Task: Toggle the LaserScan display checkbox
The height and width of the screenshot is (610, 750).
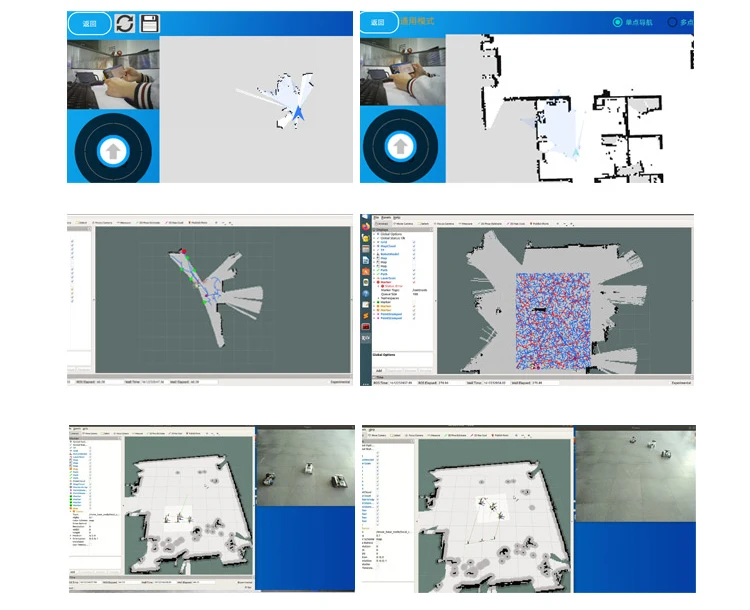Action: [414, 278]
